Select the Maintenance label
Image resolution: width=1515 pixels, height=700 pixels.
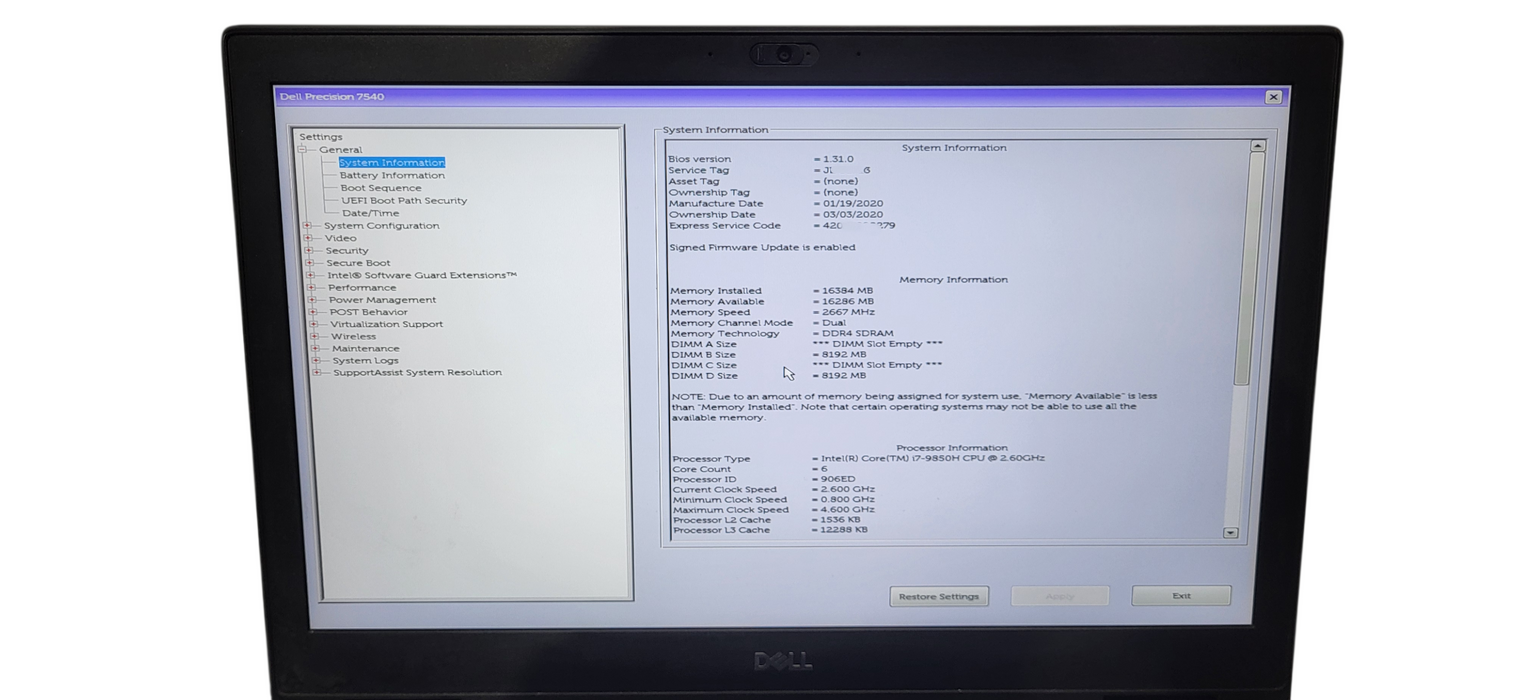[366, 349]
